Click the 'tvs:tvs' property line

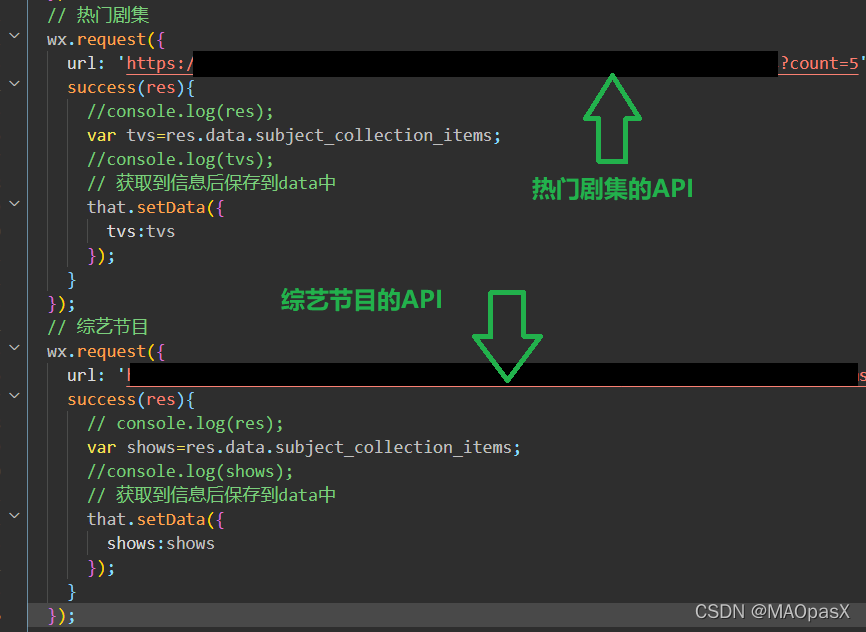point(141,231)
